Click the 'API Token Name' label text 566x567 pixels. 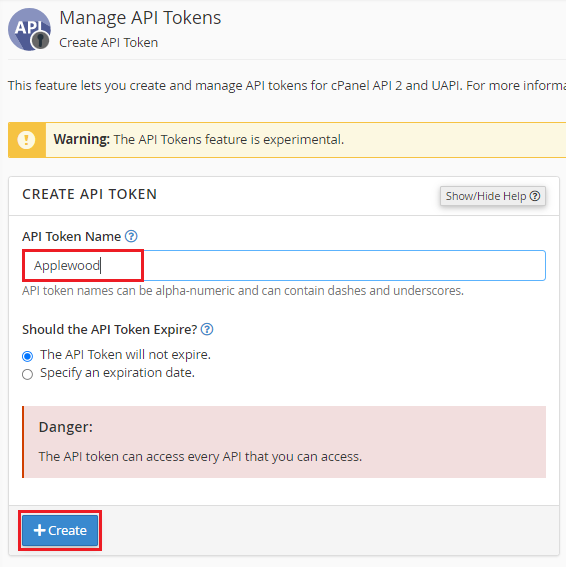(x=72, y=236)
